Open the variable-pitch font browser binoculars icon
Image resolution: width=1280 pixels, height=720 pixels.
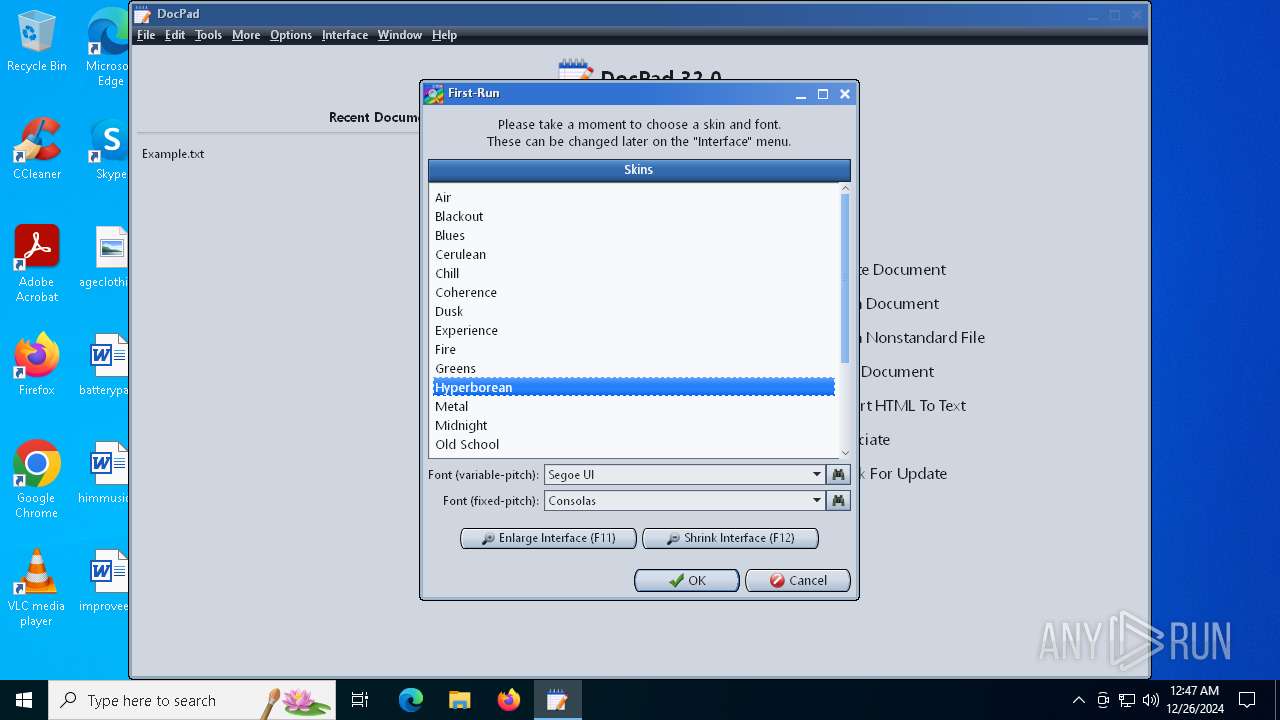[x=839, y=474]
